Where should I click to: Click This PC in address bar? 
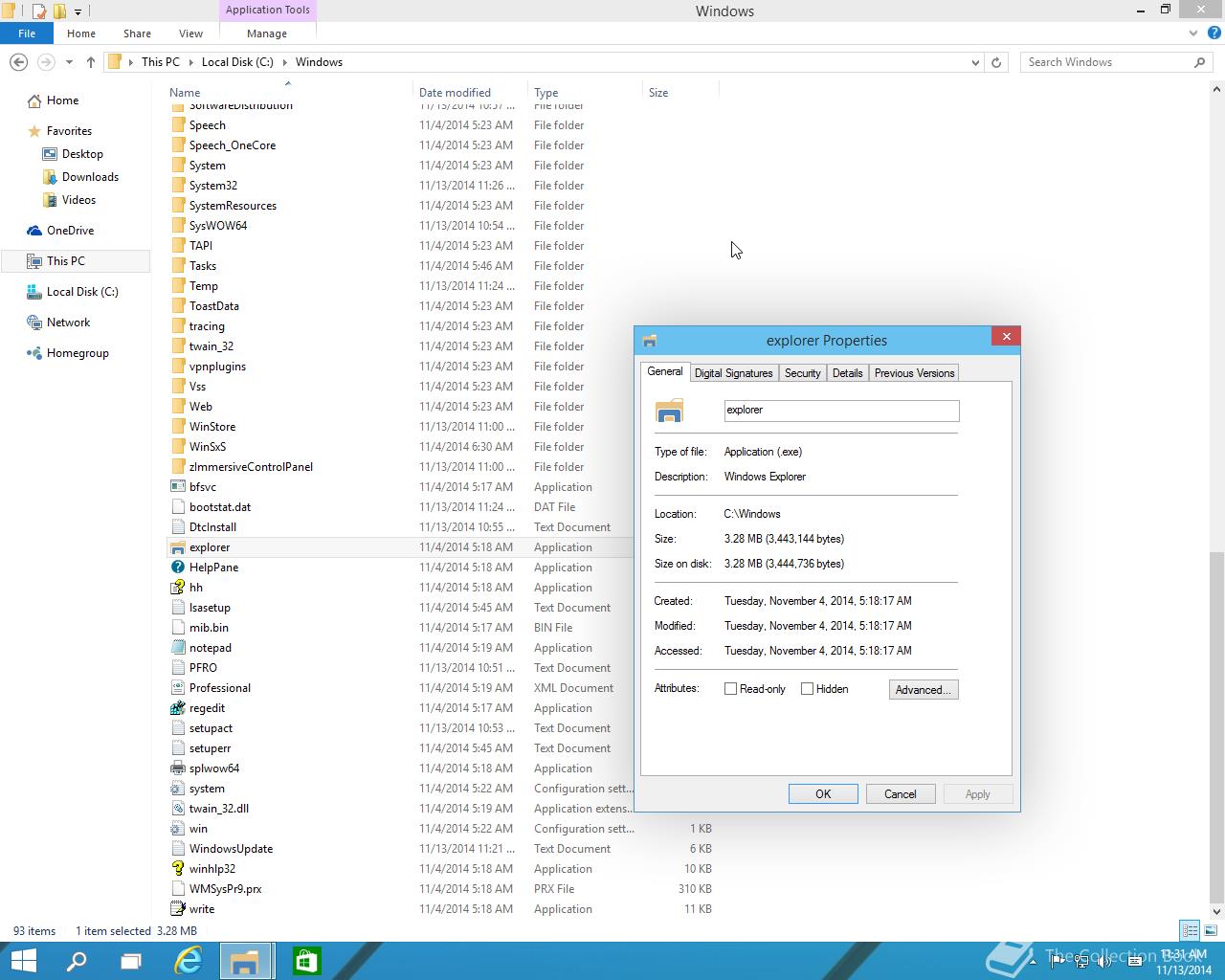pos(161,62)
